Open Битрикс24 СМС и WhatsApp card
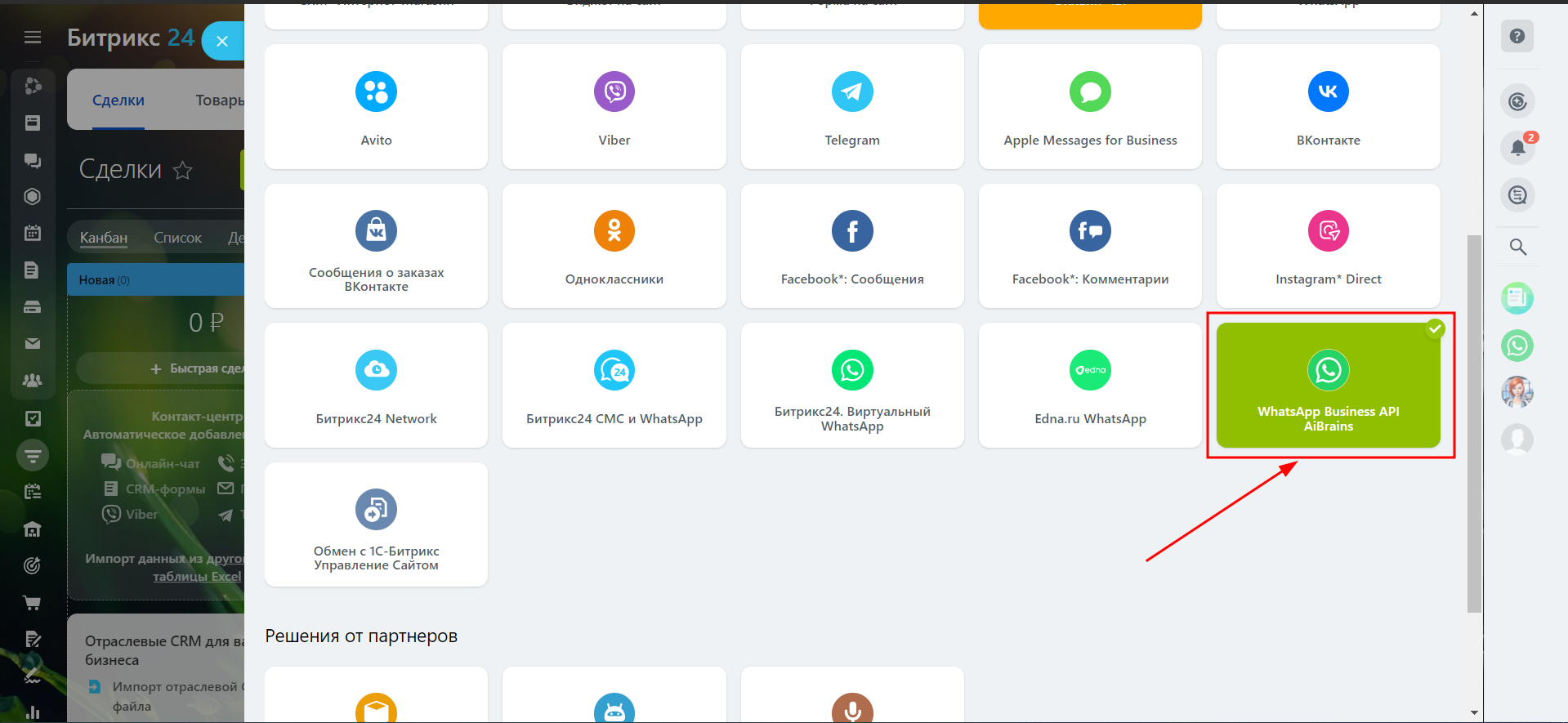1568x723 pixels. coord(614,385)
